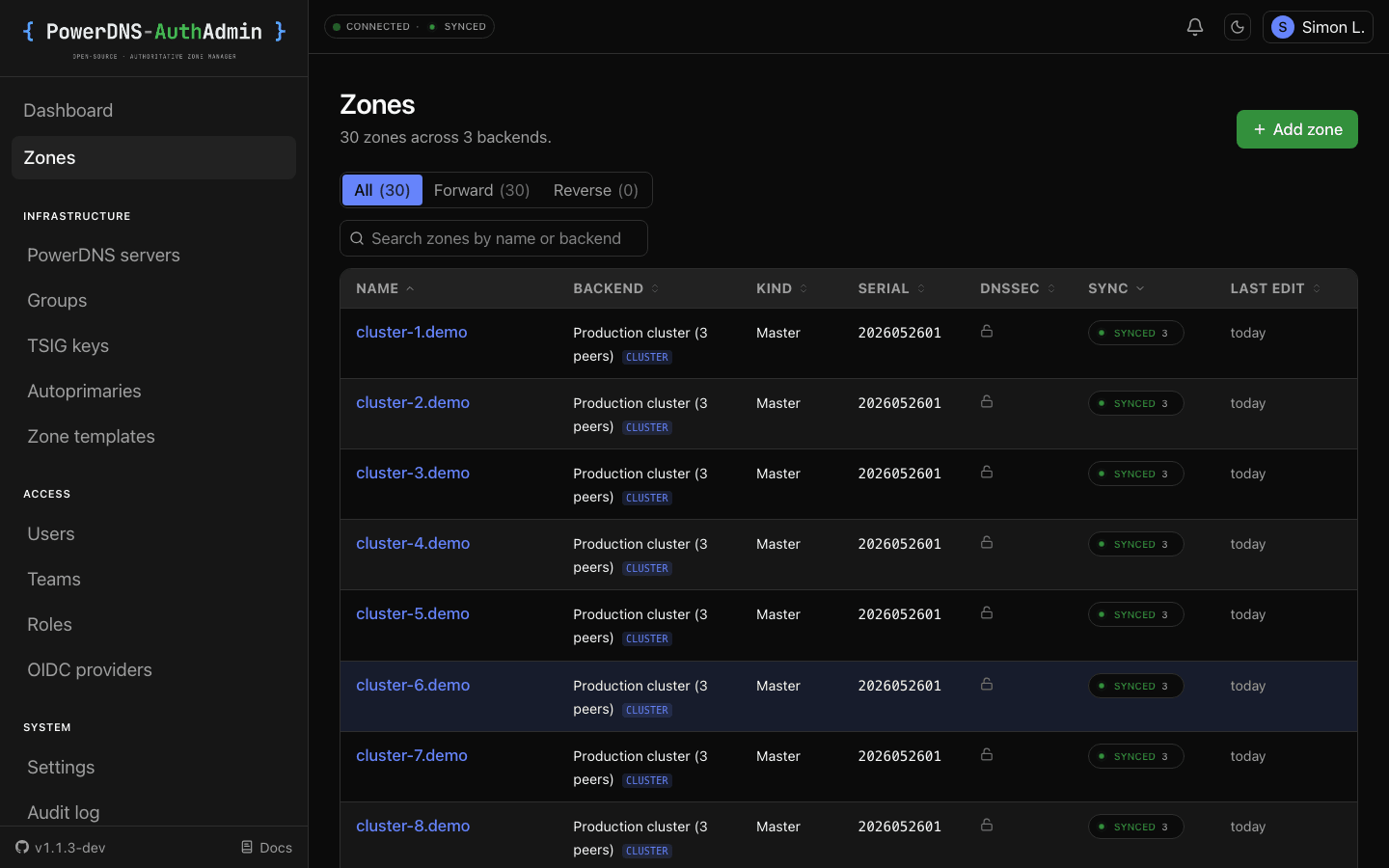The width and height of the screenshot is (1389, 868).
Task: Open zone cluster-3.demo
Action: (x=413, y=473)
